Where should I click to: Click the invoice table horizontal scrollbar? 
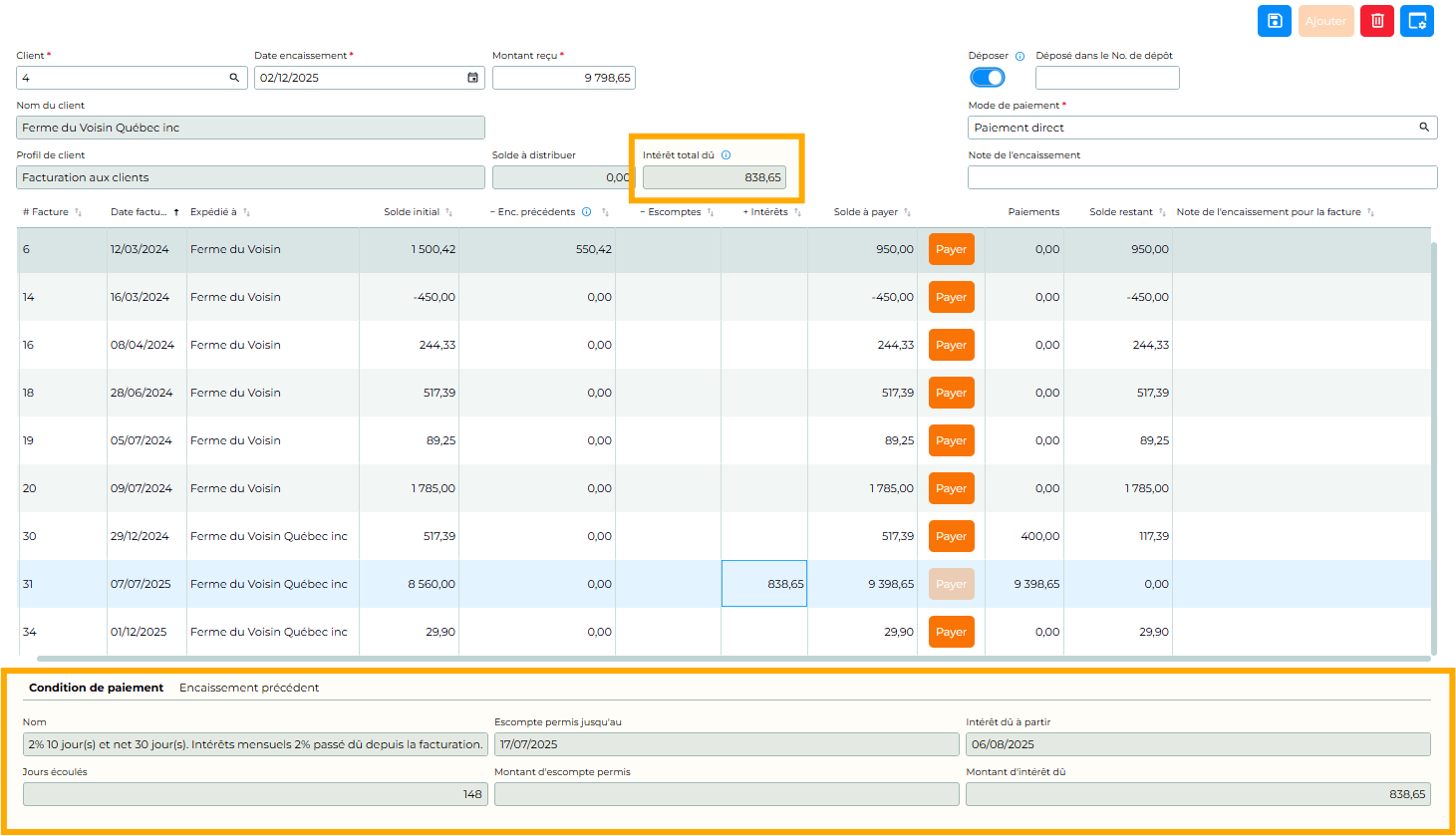733,659
